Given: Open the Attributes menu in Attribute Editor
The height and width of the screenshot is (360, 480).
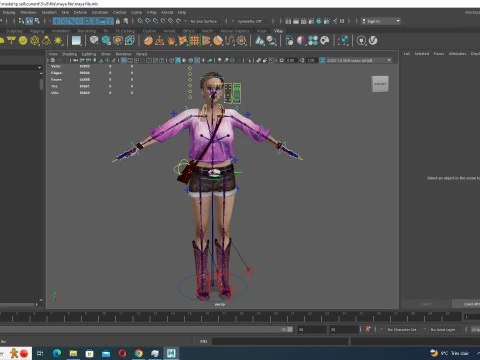Looking at the screenshot, I should tap(457, 54).
